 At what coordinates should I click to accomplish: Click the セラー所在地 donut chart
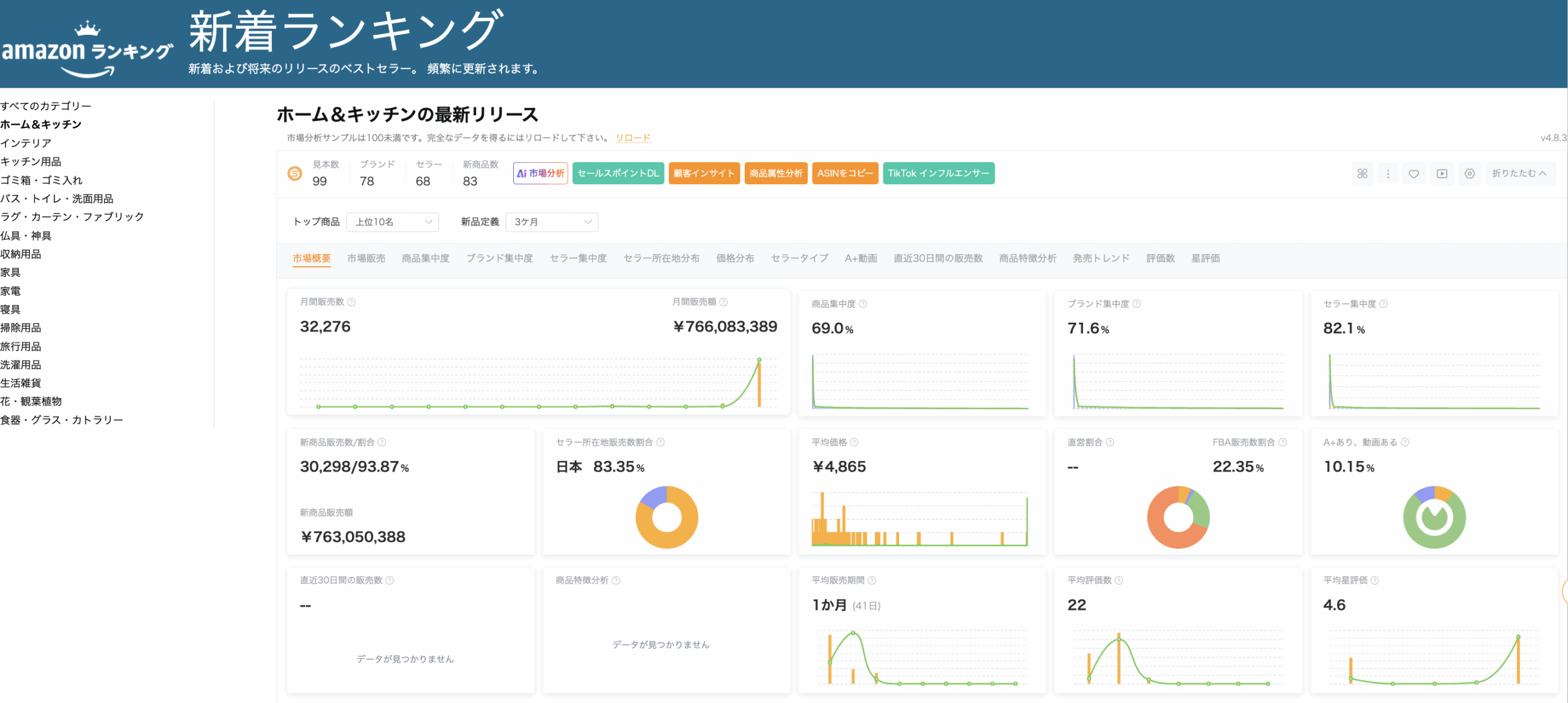tap(666, 517)
